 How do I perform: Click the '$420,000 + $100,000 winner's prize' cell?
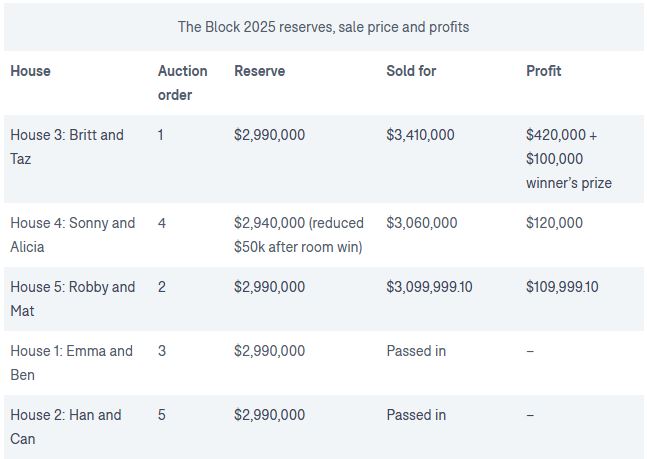tap(568, 159)
